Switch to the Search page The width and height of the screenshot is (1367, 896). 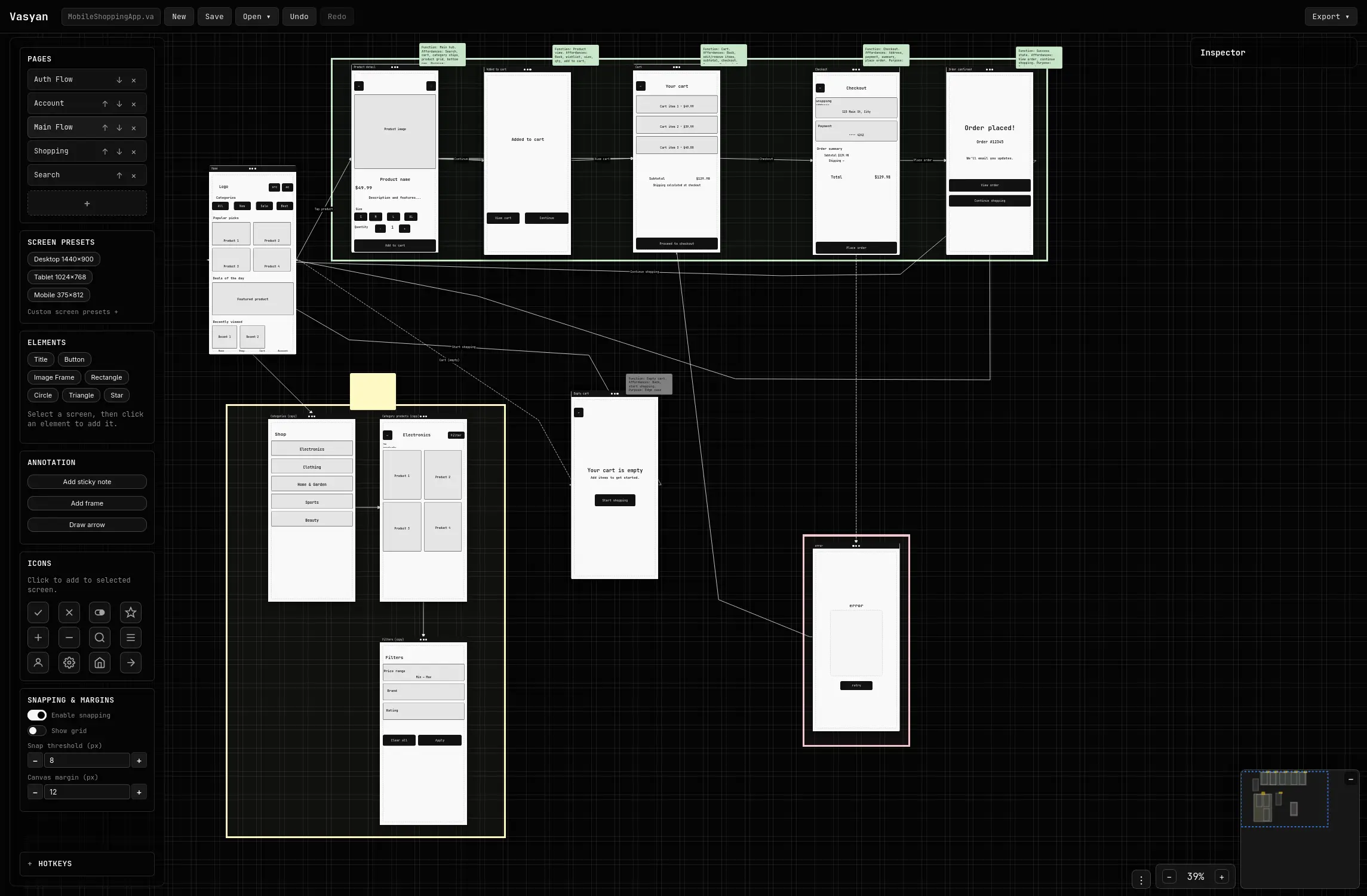click(x=47, y=174)
